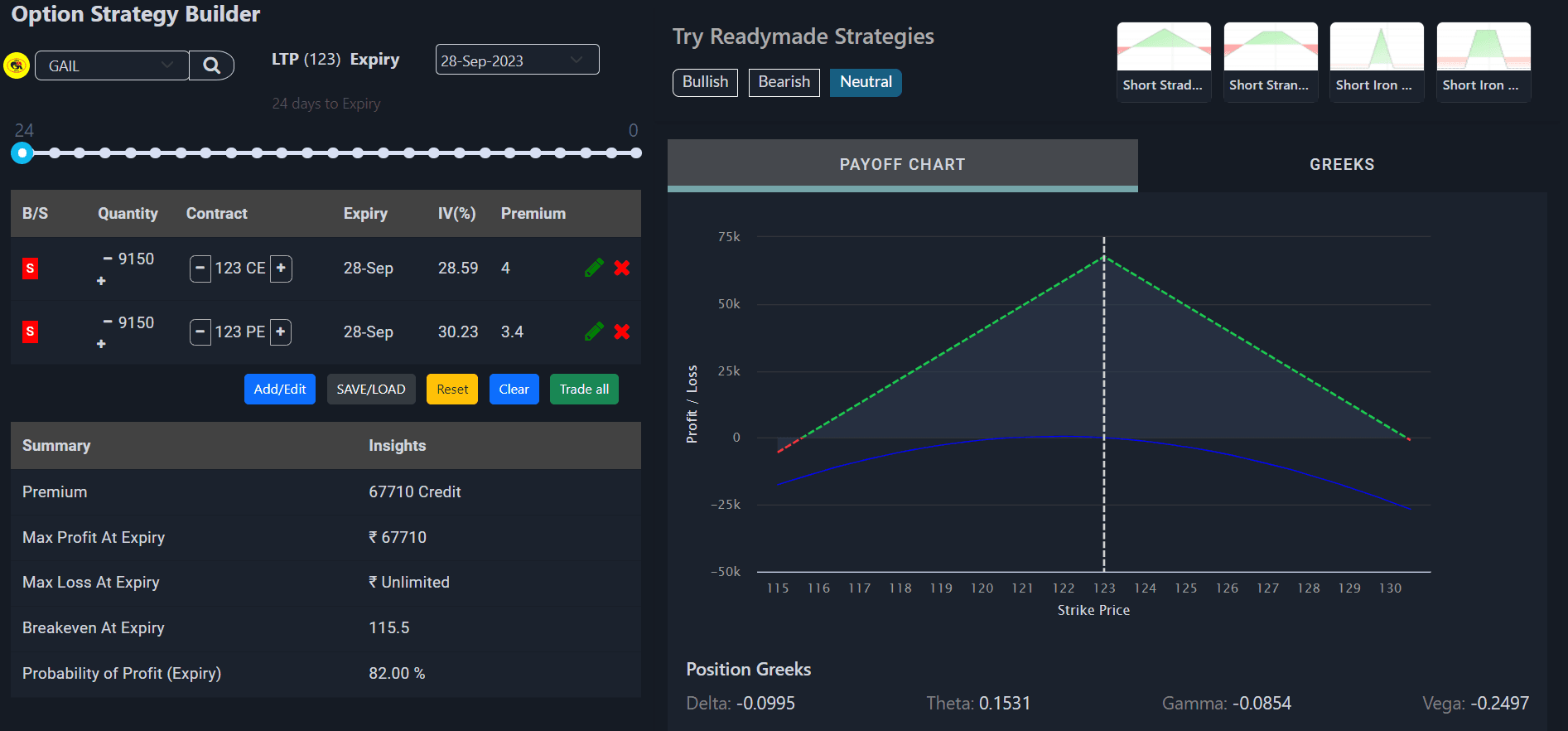The height and width of the screenshot is (731, 1568).
Task: Decrease strike of 123 CE contract
Action: pyautogui.click(x=200, y=269)
